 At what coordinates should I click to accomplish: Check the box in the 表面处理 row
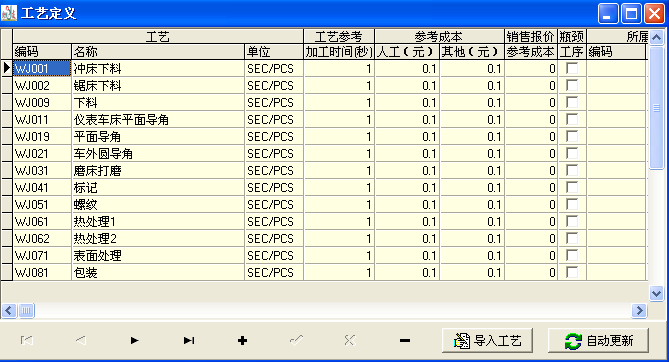coord(572,255)
